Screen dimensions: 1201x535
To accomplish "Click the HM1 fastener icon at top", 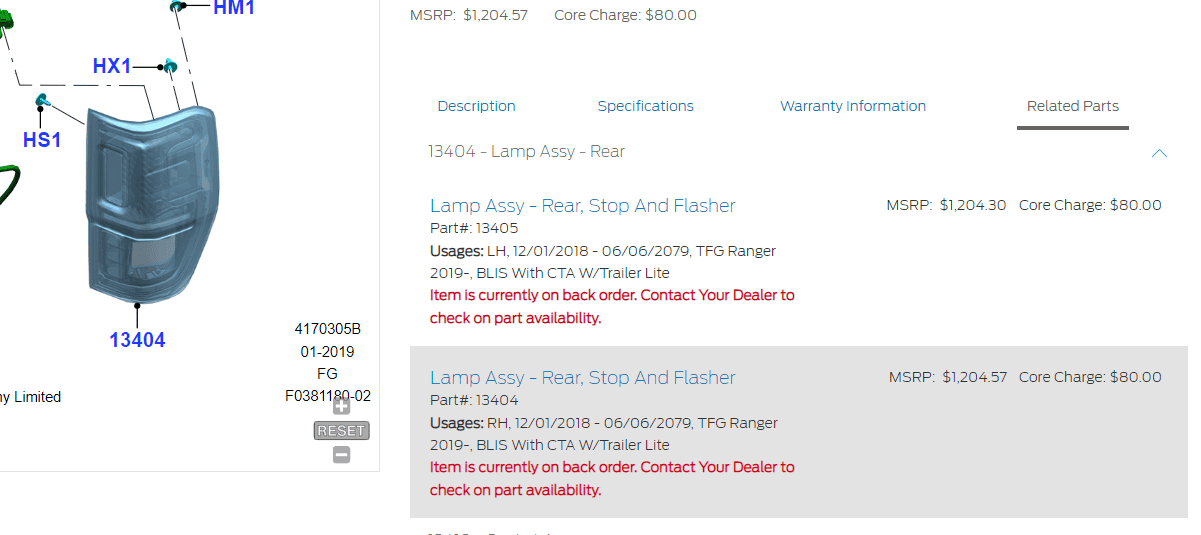I will coord(179,6).
